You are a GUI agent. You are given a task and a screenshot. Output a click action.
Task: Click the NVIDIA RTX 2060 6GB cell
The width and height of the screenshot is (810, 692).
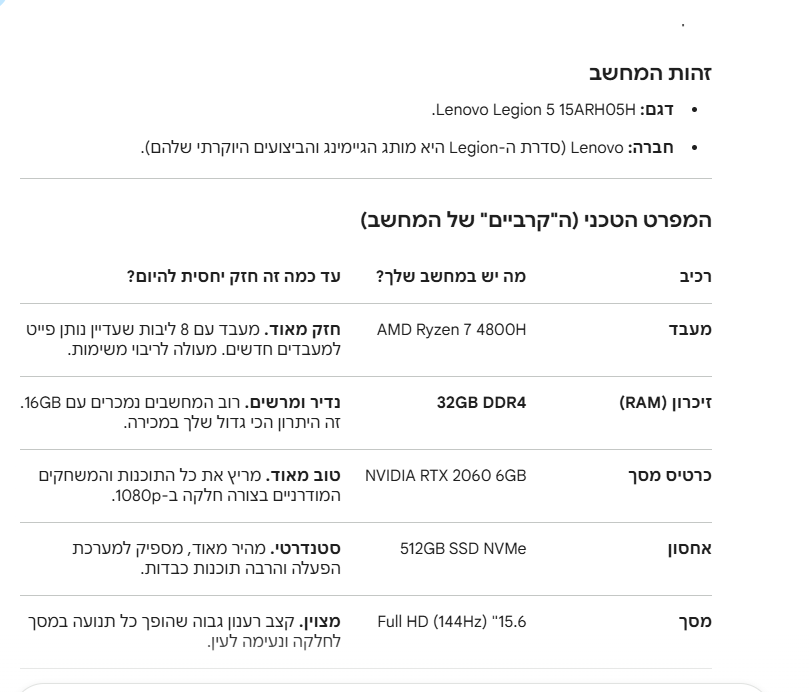coord(445,475)
